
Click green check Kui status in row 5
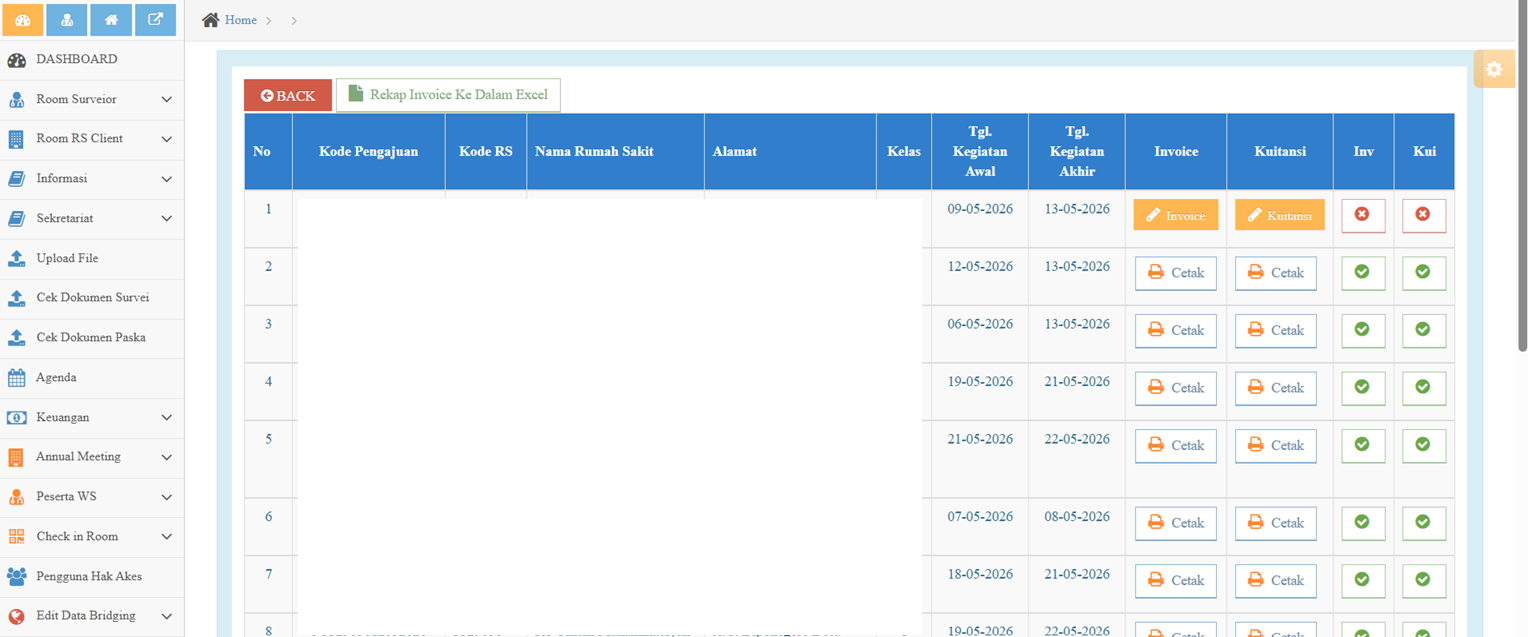pos(1424,445)
